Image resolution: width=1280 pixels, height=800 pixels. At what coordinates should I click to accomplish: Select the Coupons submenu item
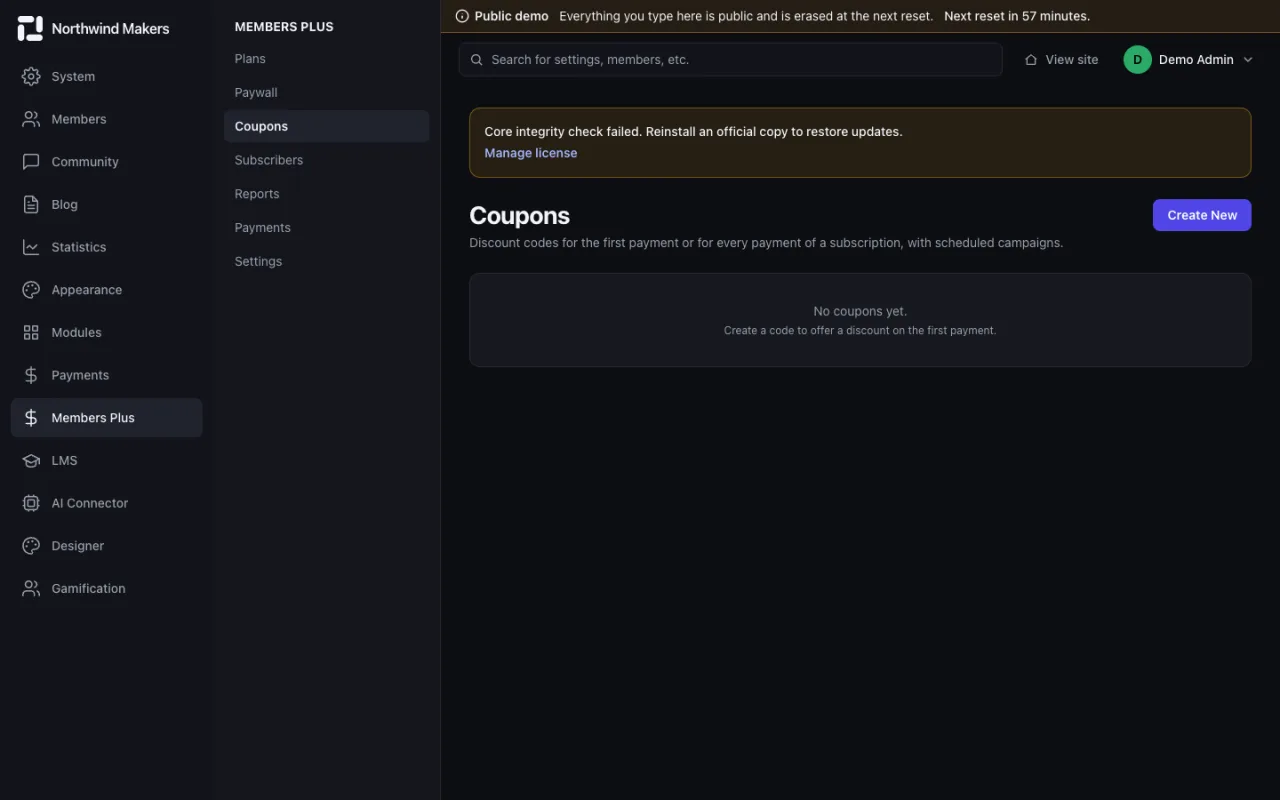point(327,126)
